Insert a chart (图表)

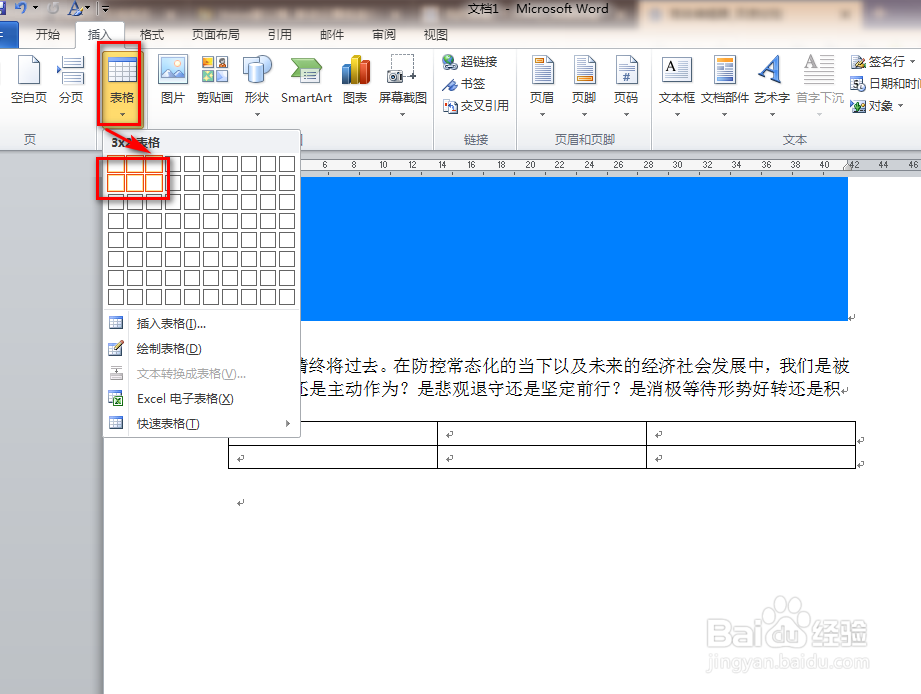[355, 79]
